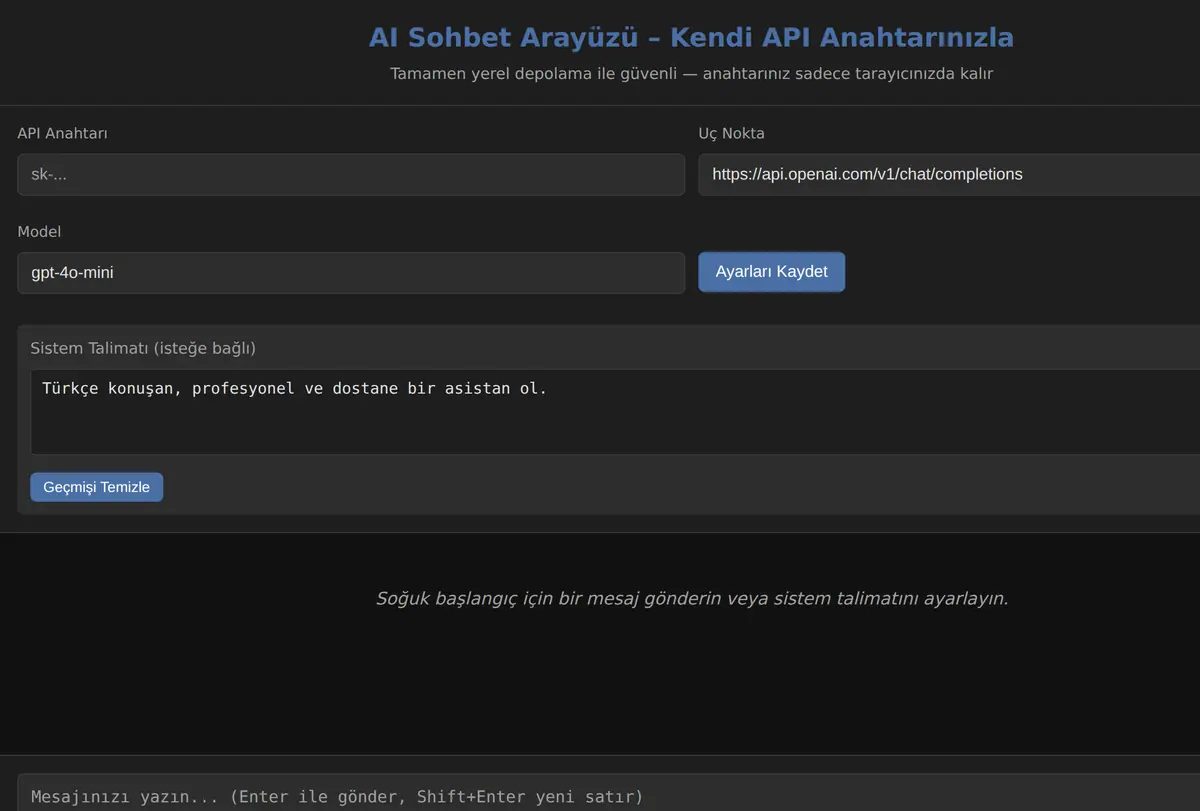Click the API Anahtarı label
Viewport: 1200px width, 811px height.
coord(62,133)
